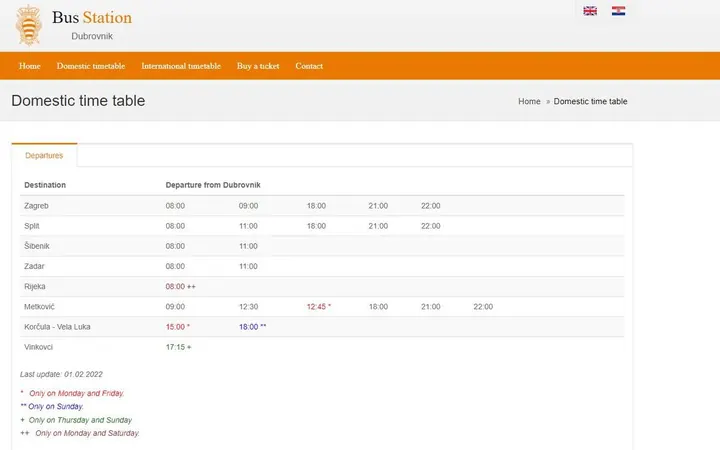Open the Buy a ticket menu item
Screen dimensions: 720x450
tap(258, 66)
